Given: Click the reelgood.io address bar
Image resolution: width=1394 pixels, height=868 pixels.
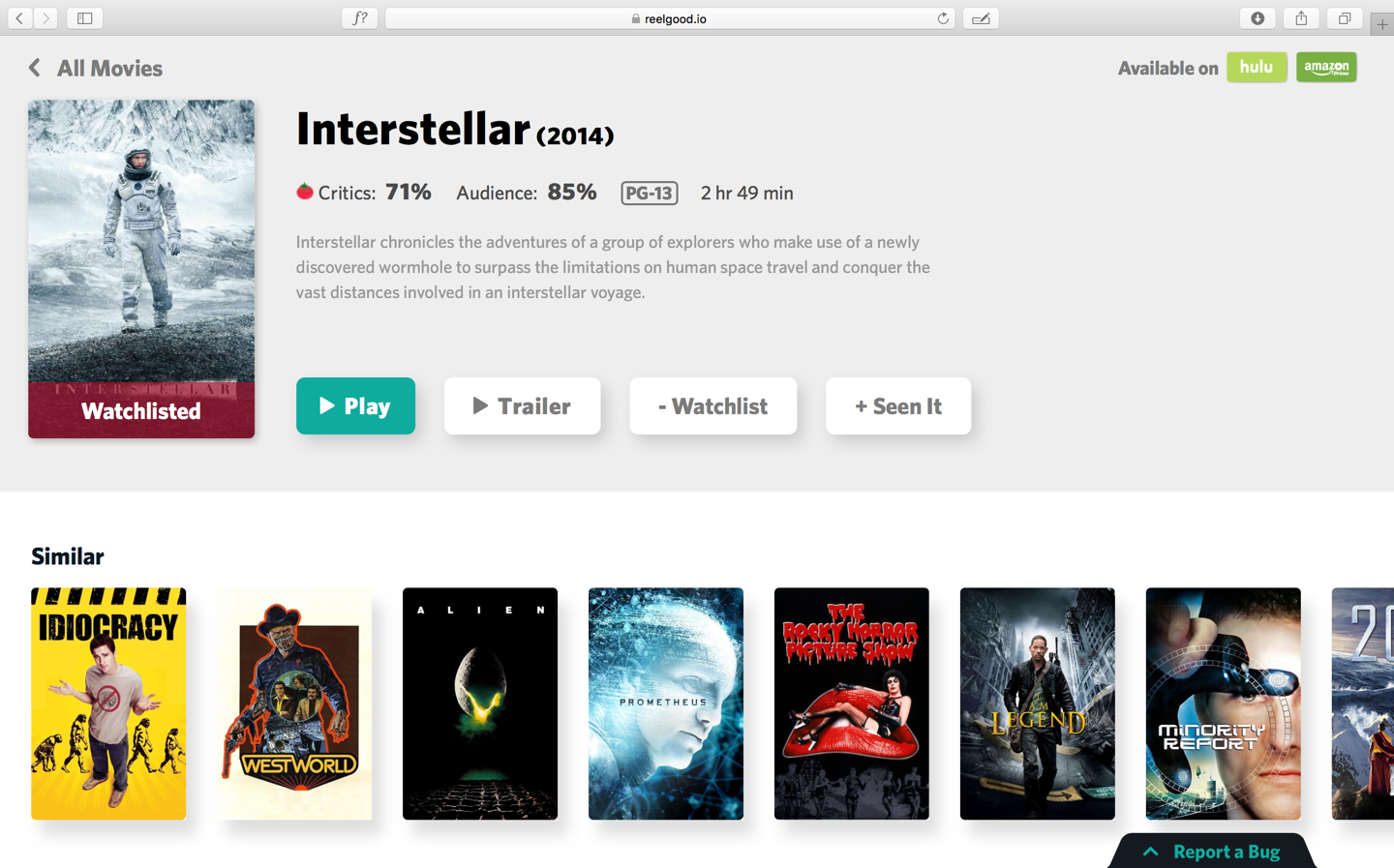Looking at the screenshot, I should 670,18.
